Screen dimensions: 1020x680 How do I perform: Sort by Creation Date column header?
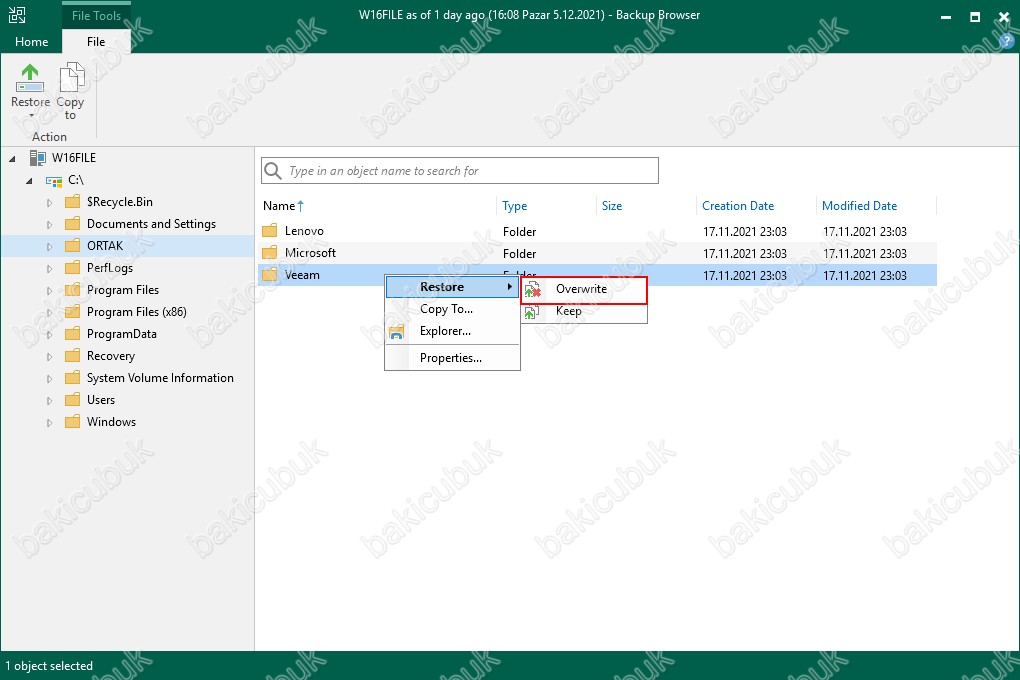pos(738,206)
